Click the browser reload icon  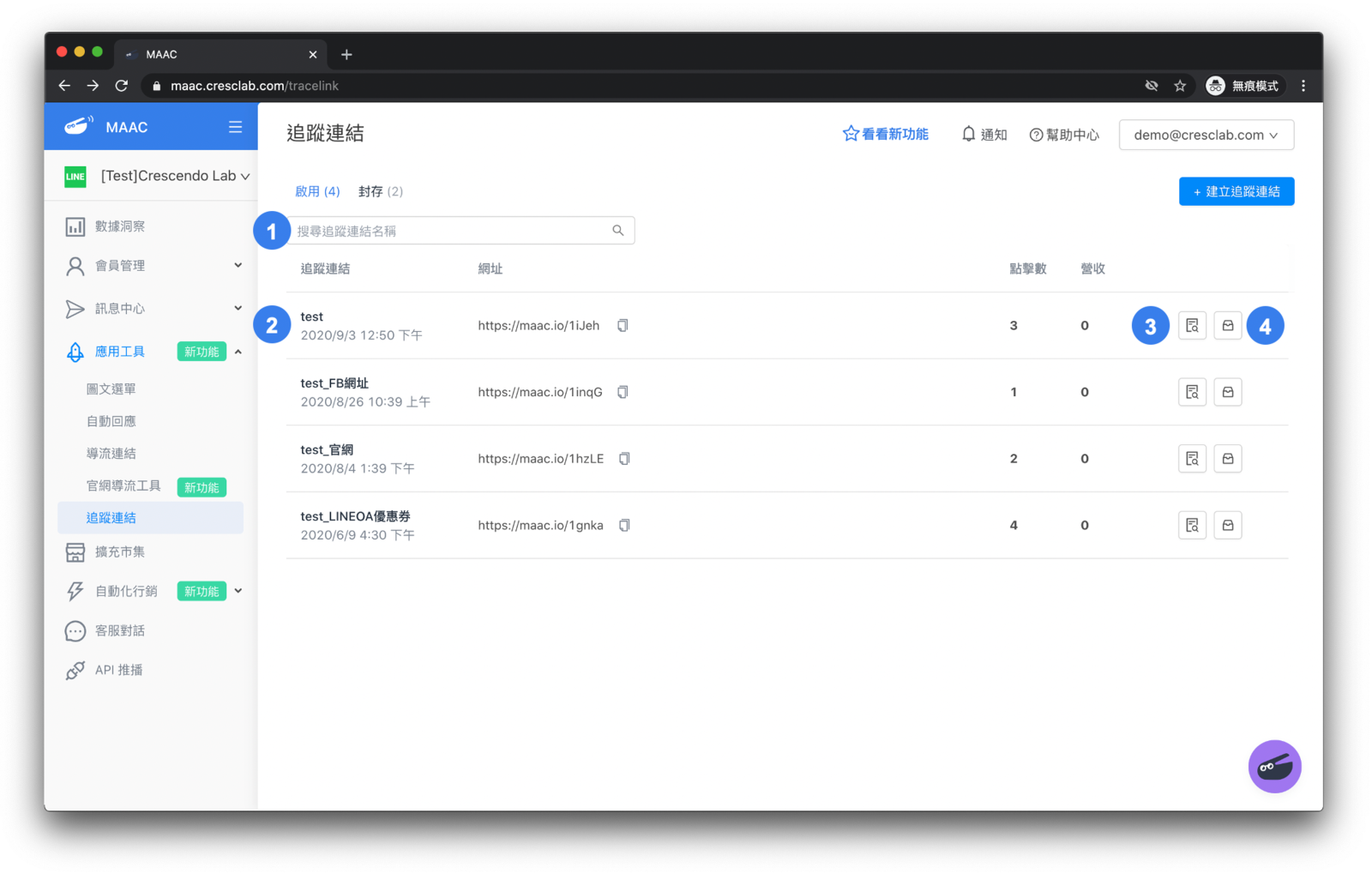(122, 86)
